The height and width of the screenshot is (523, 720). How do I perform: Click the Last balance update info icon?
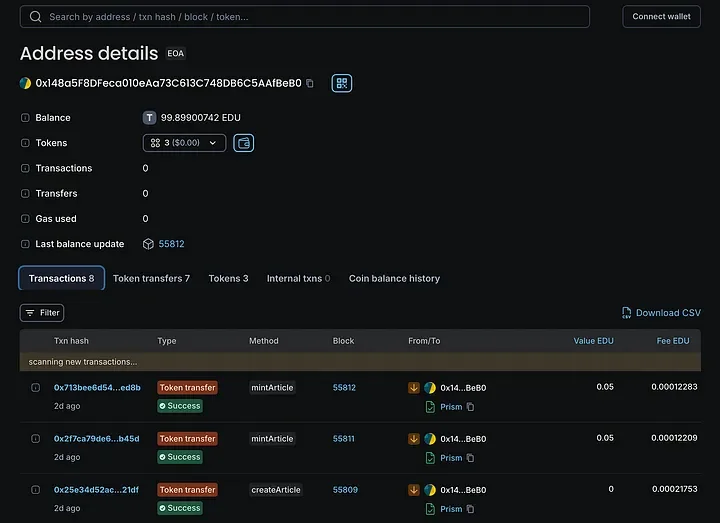pos(25,244)
